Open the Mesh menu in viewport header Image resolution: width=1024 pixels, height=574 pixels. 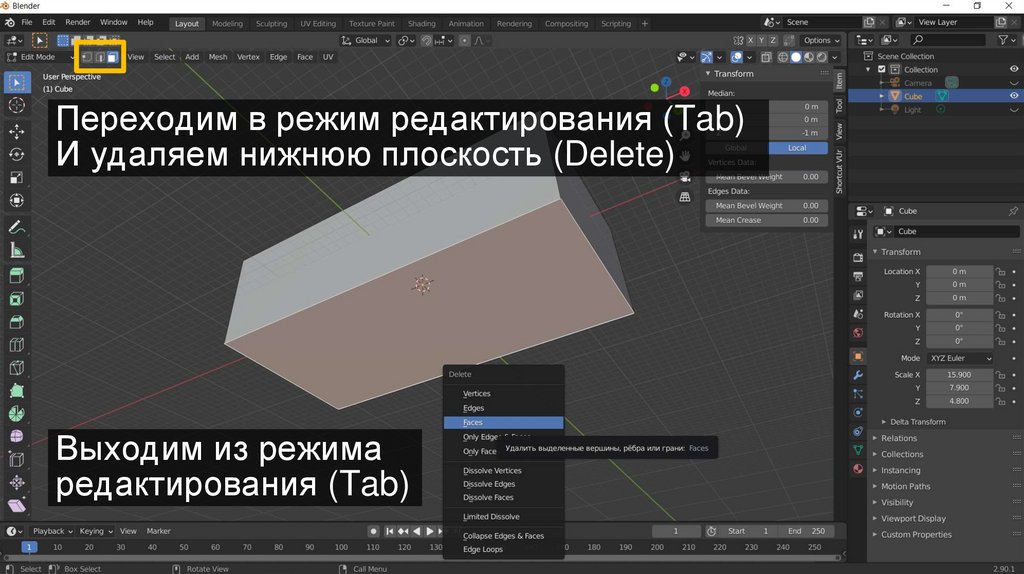pyautogui.click(x=218, y=57)
